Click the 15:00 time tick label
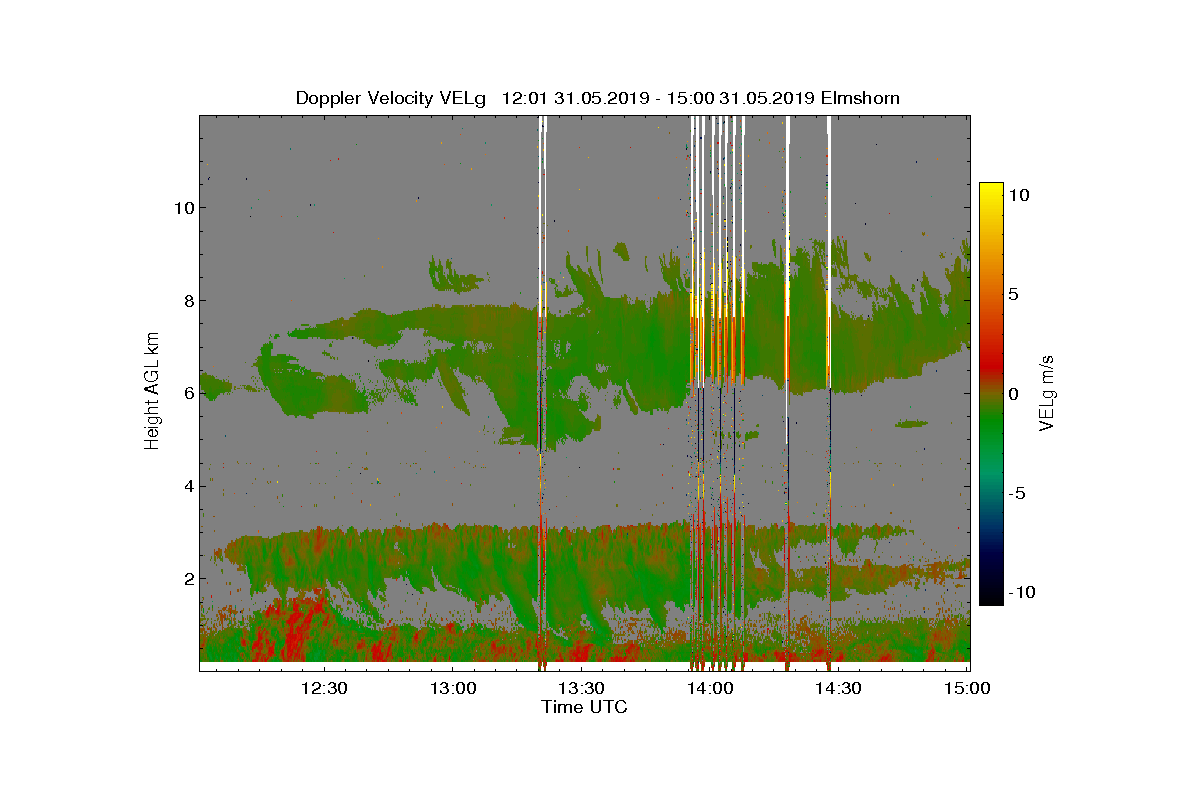 click(966, 688)
